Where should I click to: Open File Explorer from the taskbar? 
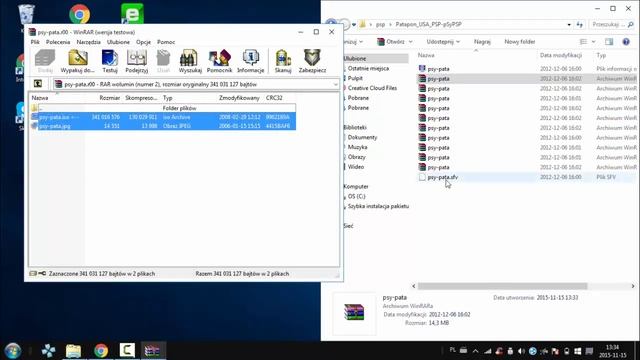point(73,350)
